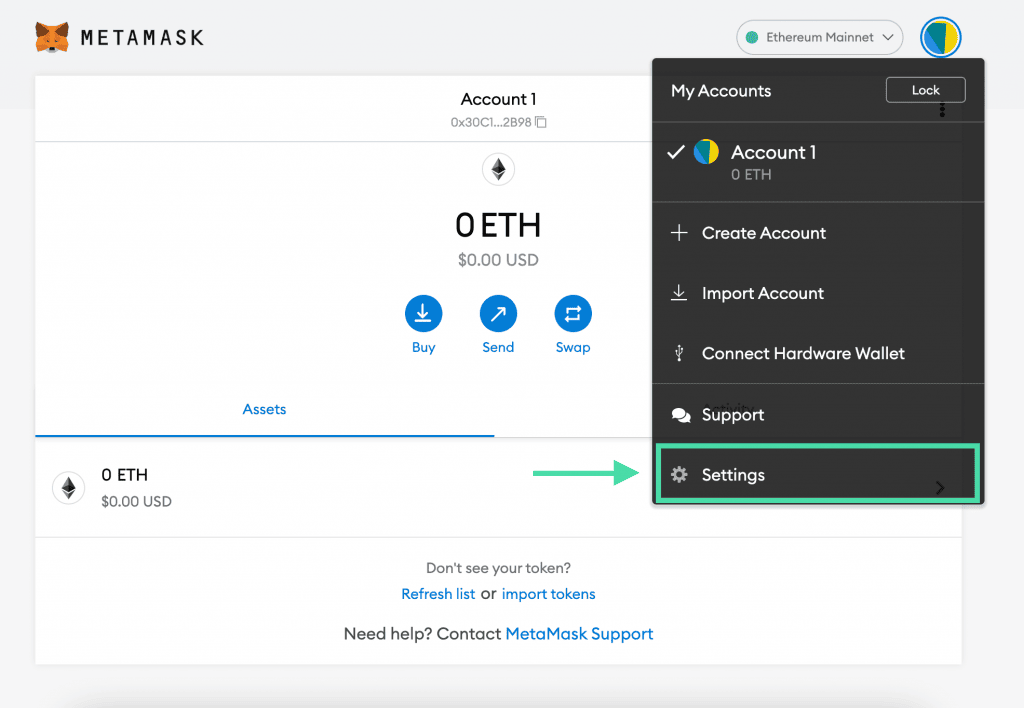Click the 0 ETH asset row text
This screenshot has width=1024, height=708.
click(x=125, y=475)
